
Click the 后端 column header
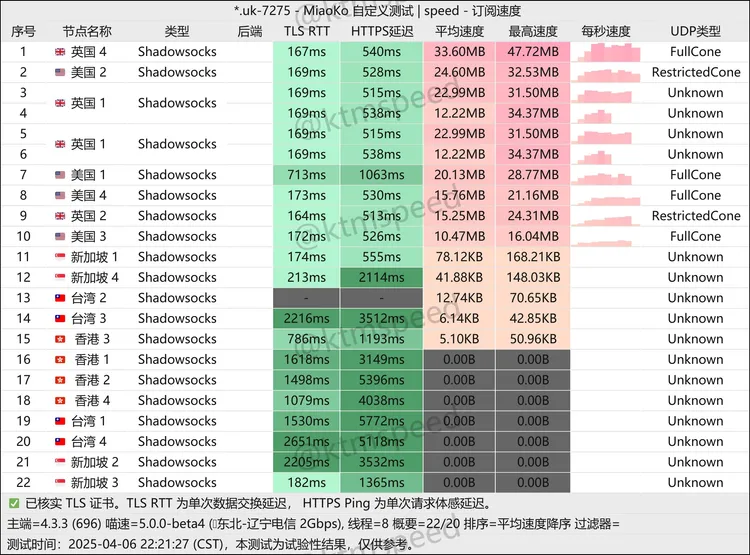[x=250, y=32]
